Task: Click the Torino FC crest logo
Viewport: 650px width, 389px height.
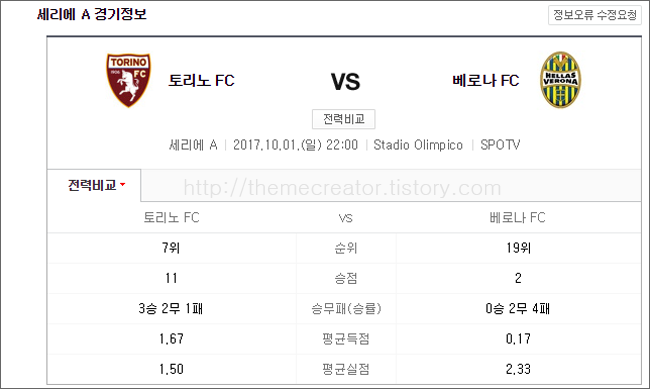Action: (x=129, y=80)
